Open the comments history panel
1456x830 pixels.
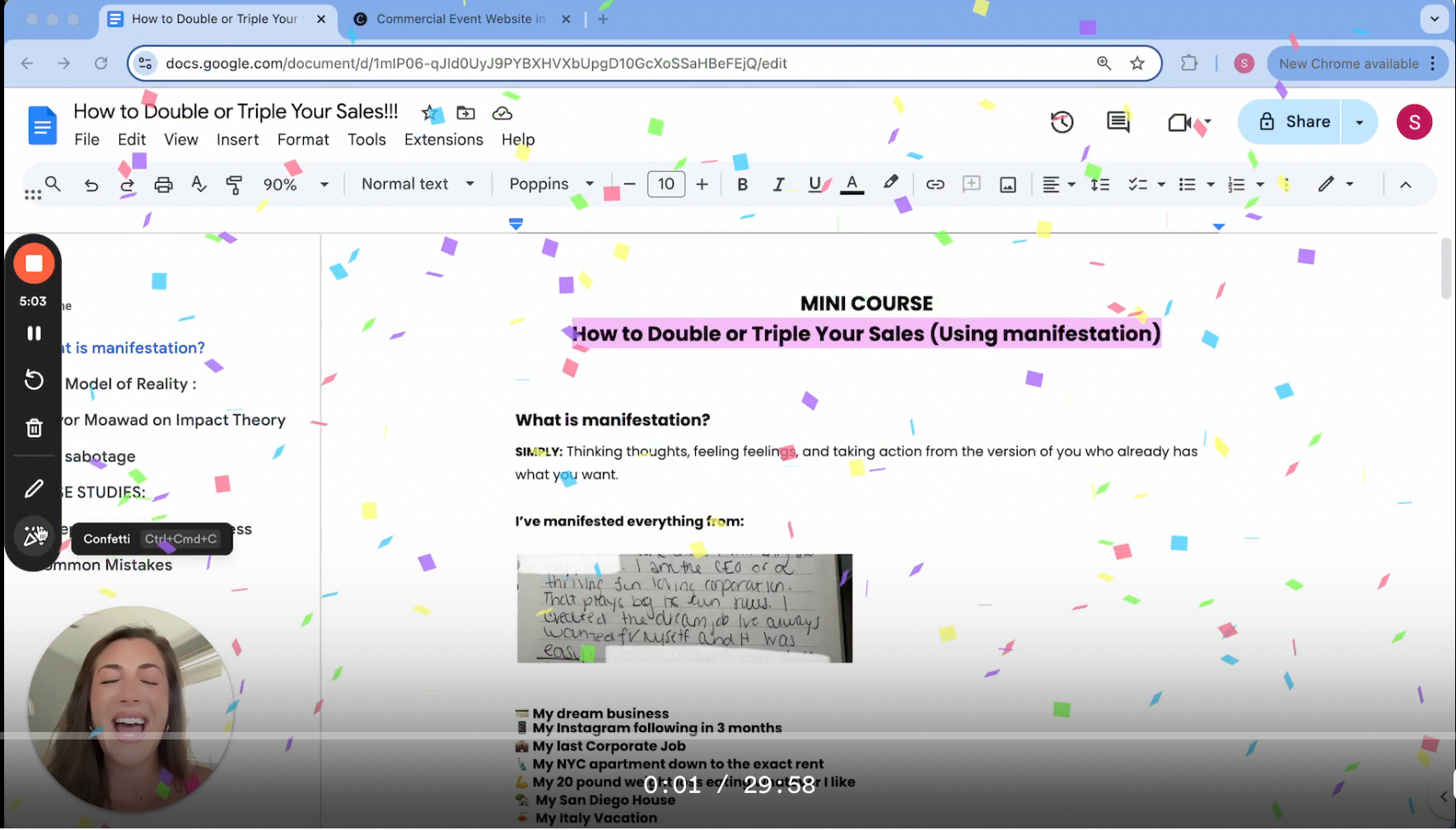[x=1118, y=122]
